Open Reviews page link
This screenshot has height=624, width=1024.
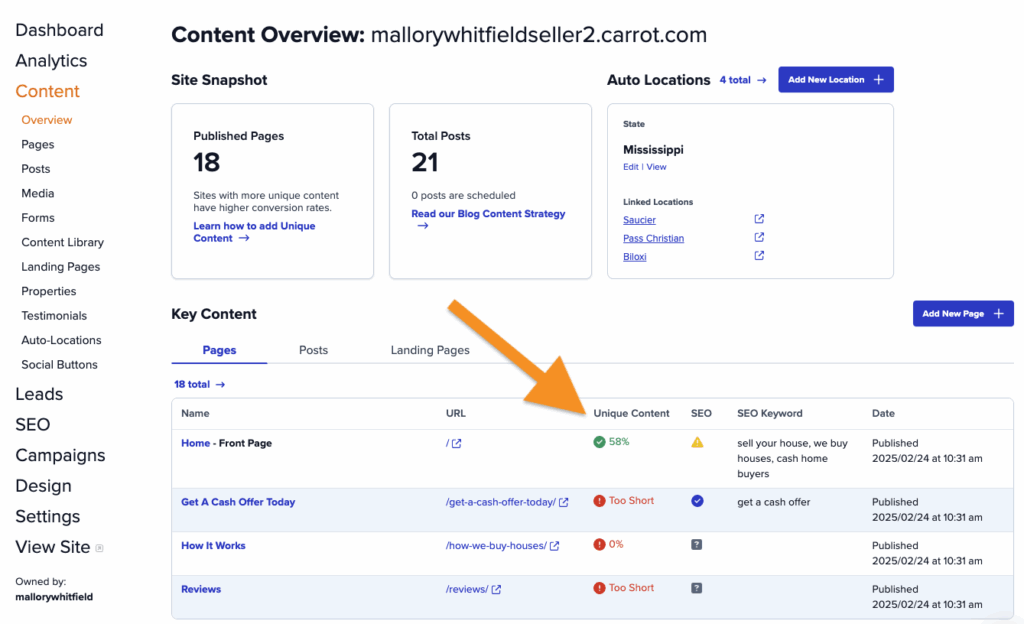201,589
